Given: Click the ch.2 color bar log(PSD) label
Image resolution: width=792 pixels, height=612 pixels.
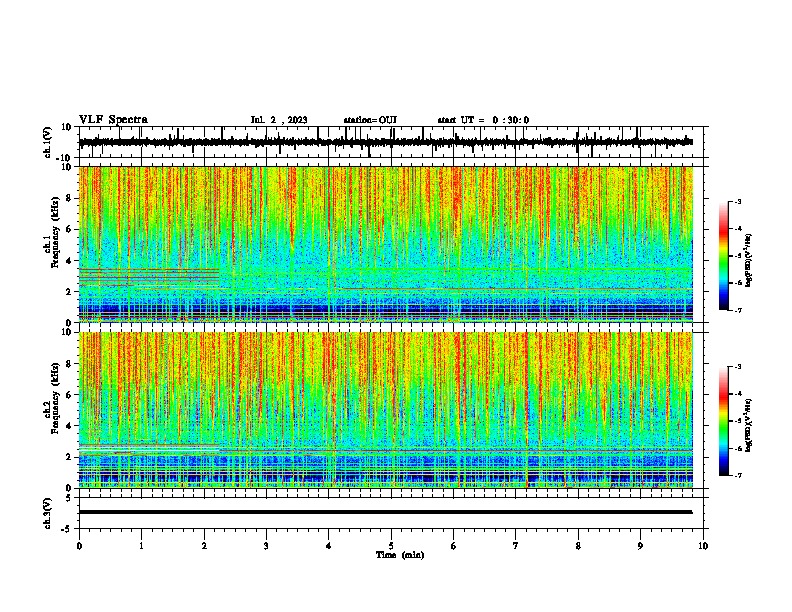Looking at the screenshot, I should click(x=749, y=425).
